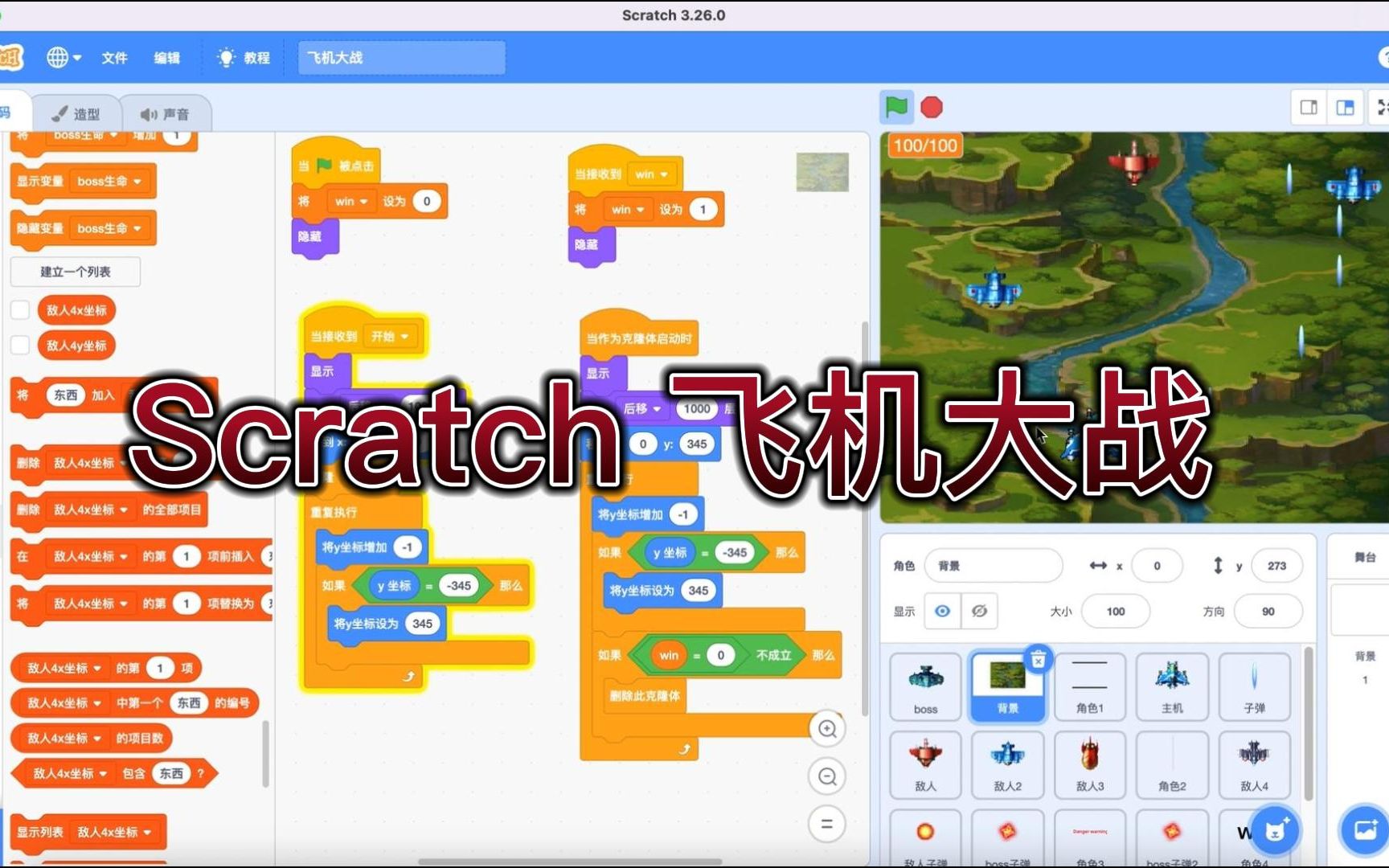Select the 敌人子弹 sprite

pyautogui.click(x=926, y=838)
